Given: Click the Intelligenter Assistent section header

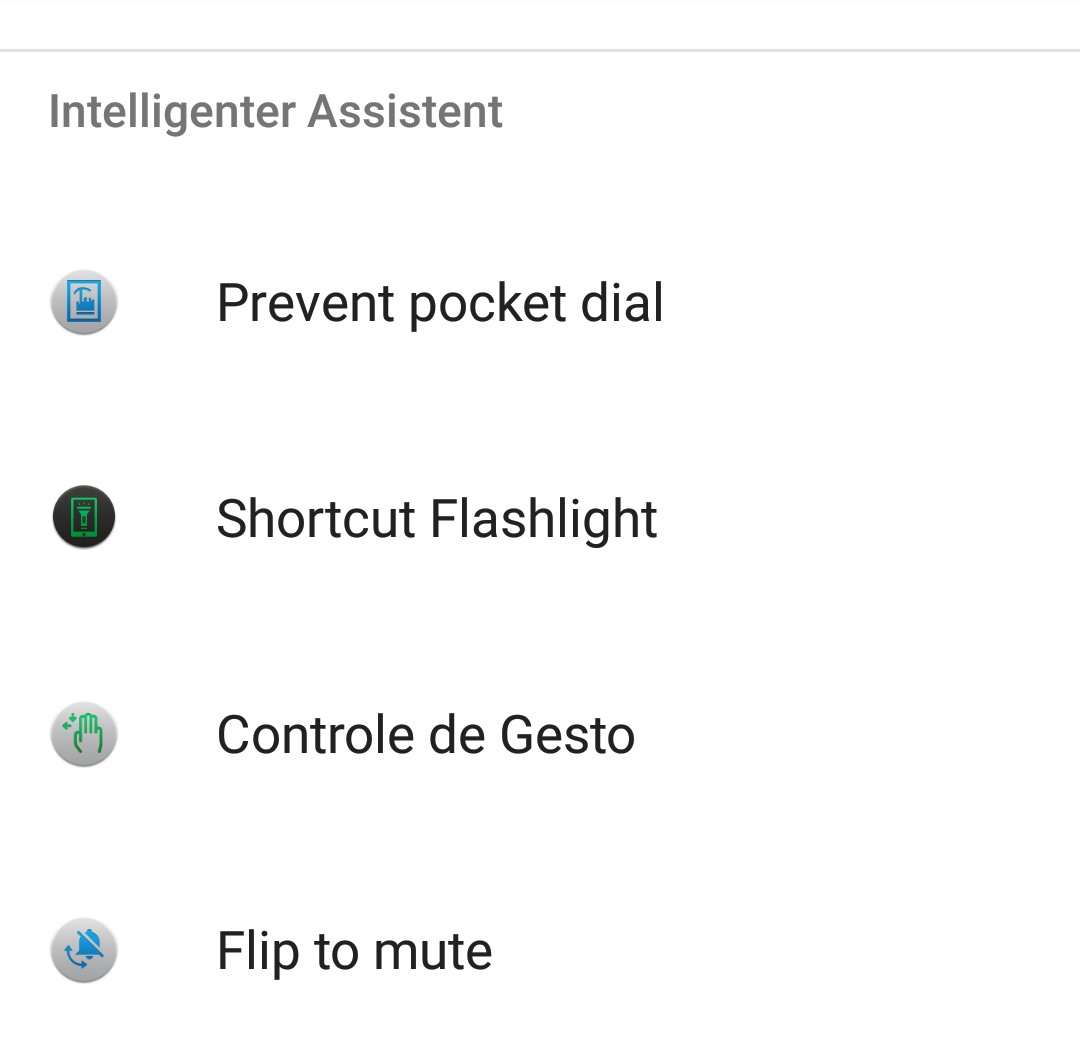Looking at the screenshot, I should coord(276,112).
